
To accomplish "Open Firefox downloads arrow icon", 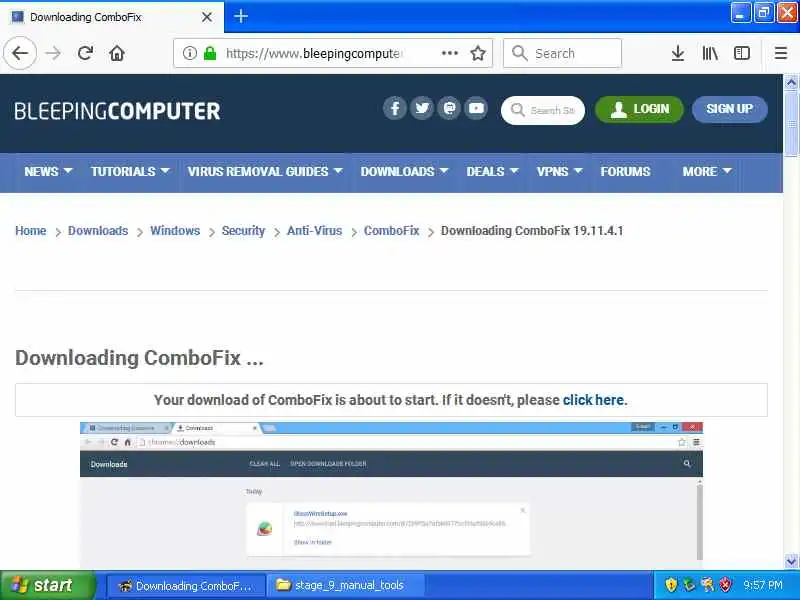I will click(x=678, y=53).
